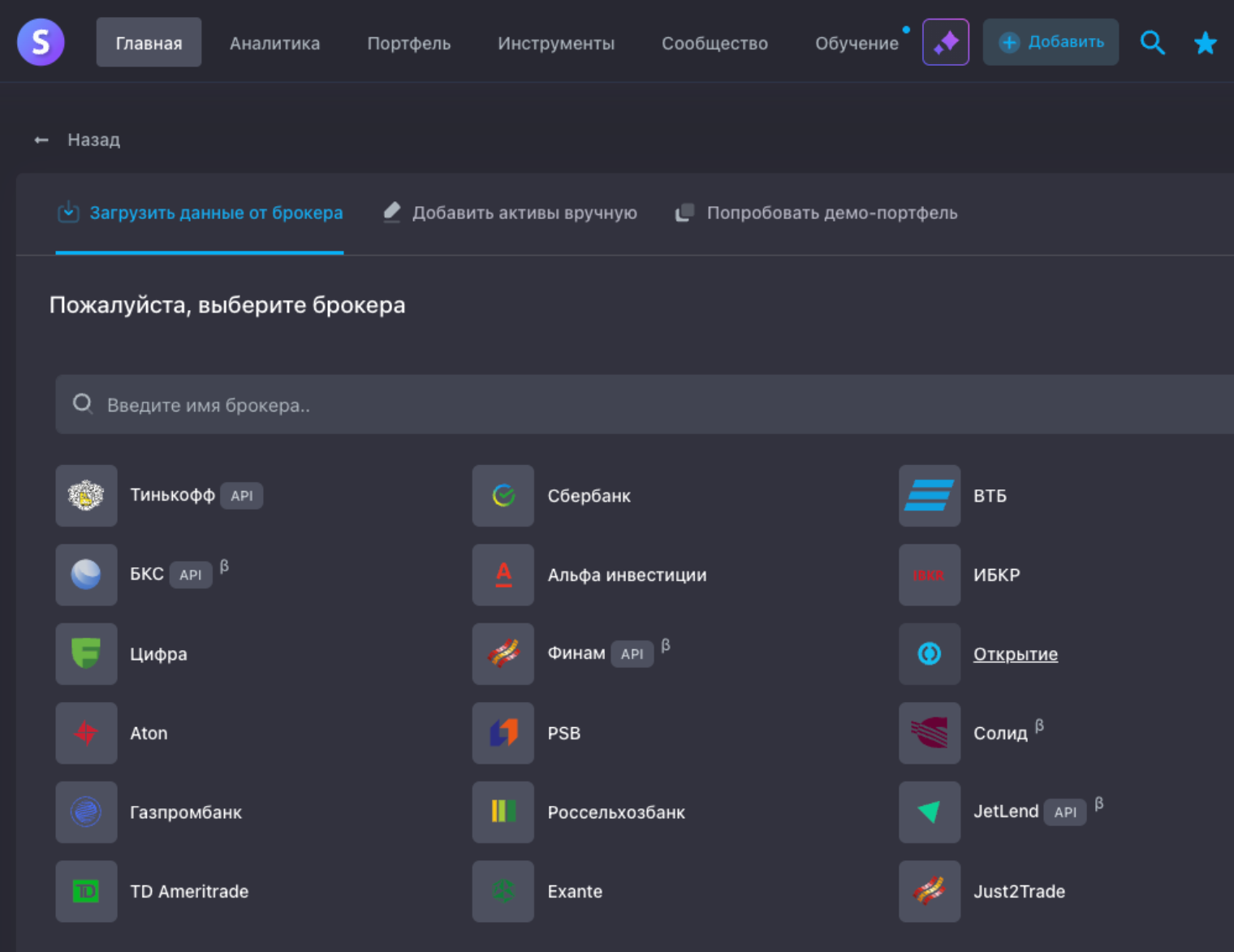Screen dimensions: 1234x952
Task: Select Exante broker label
Action: tap(575, 891)
